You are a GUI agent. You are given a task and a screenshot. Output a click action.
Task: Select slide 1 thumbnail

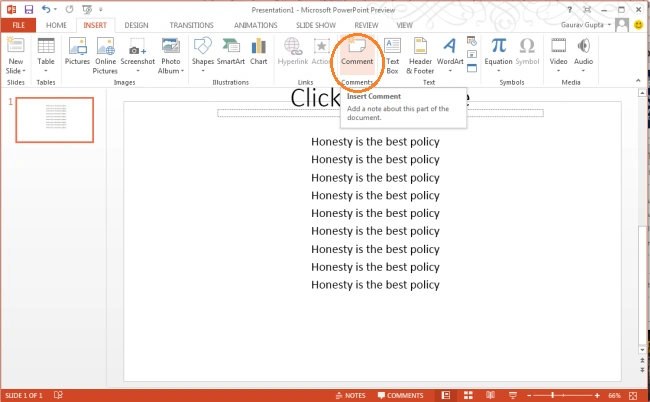55,120
